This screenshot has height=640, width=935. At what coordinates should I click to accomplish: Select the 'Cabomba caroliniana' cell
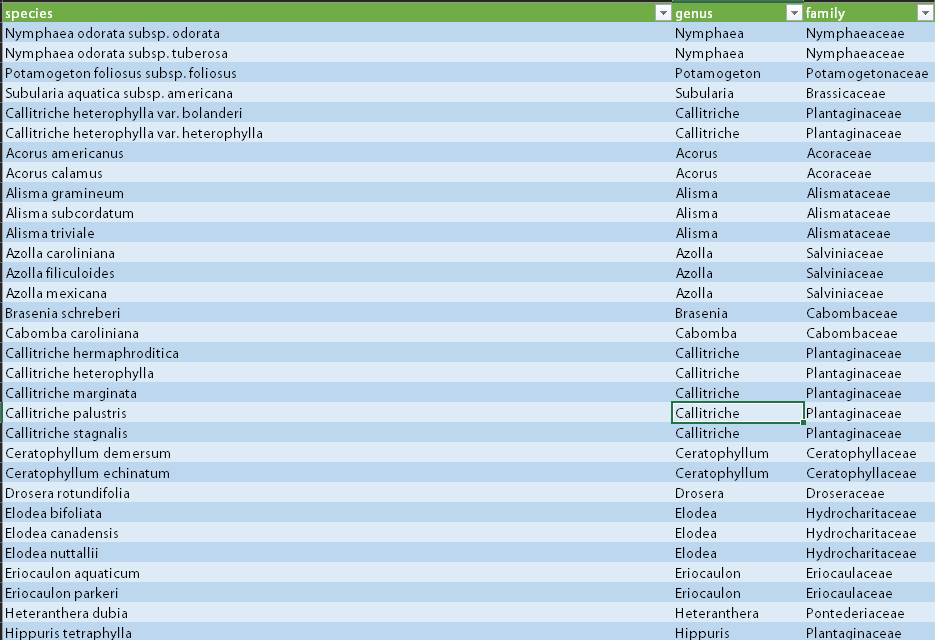338,333
